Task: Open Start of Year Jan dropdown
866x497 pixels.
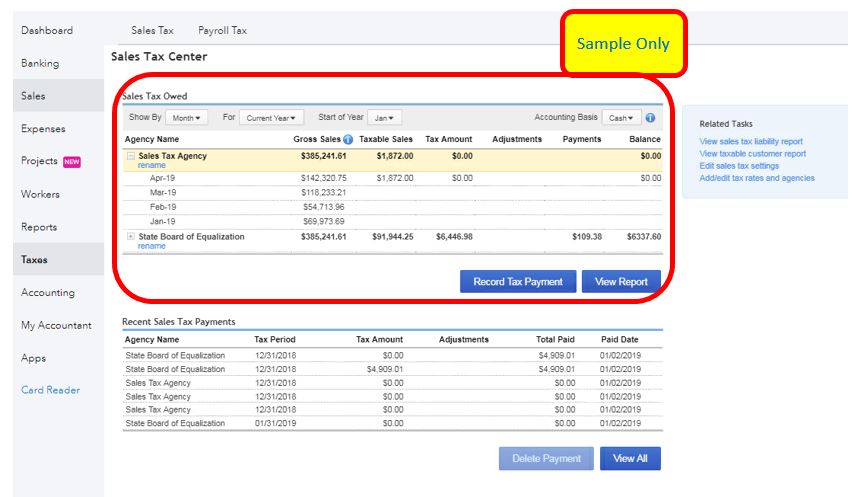Action: tap(384, 118)
